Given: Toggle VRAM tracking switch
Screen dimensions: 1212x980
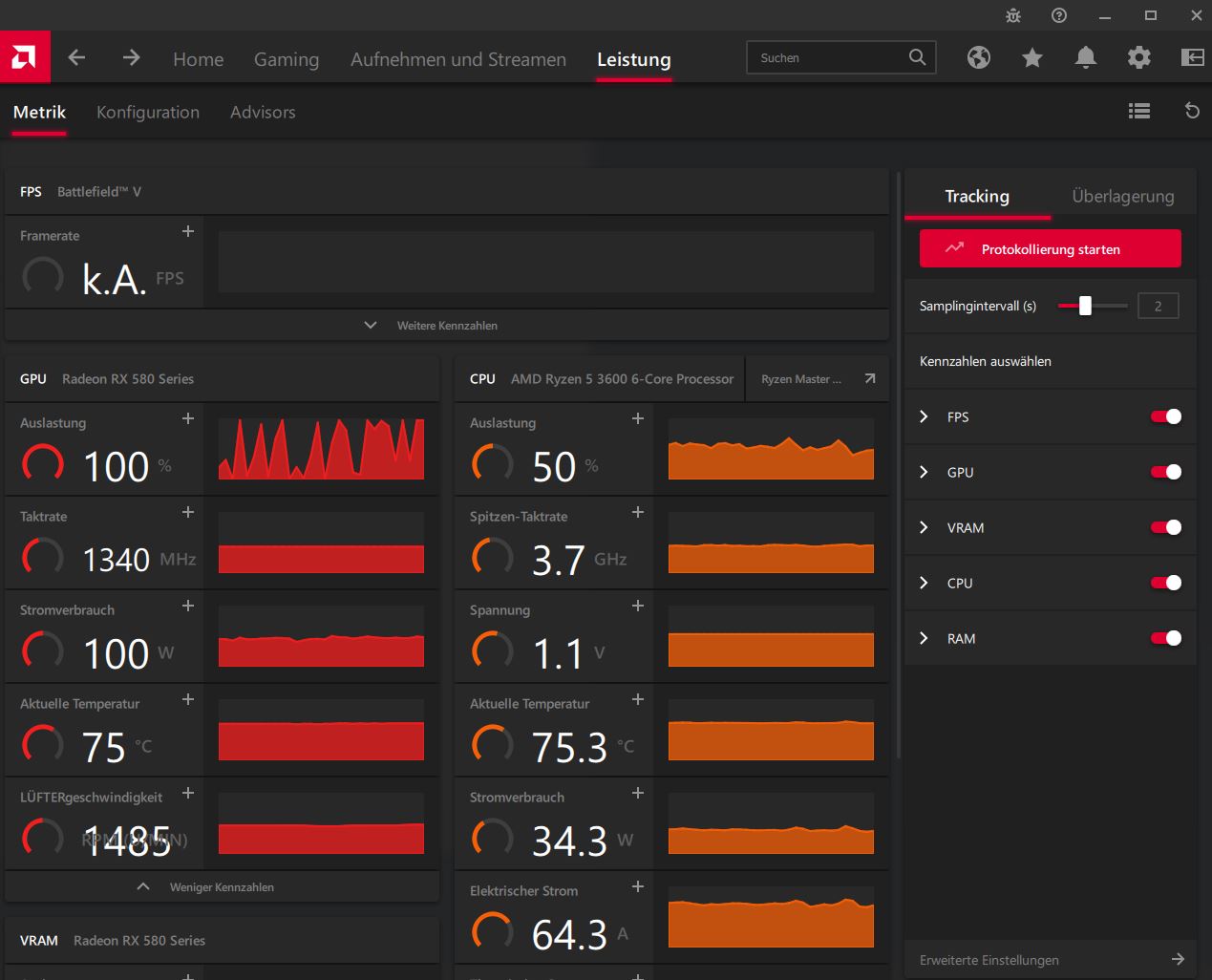Looking at the screenshot, I should coord(1166,527).
